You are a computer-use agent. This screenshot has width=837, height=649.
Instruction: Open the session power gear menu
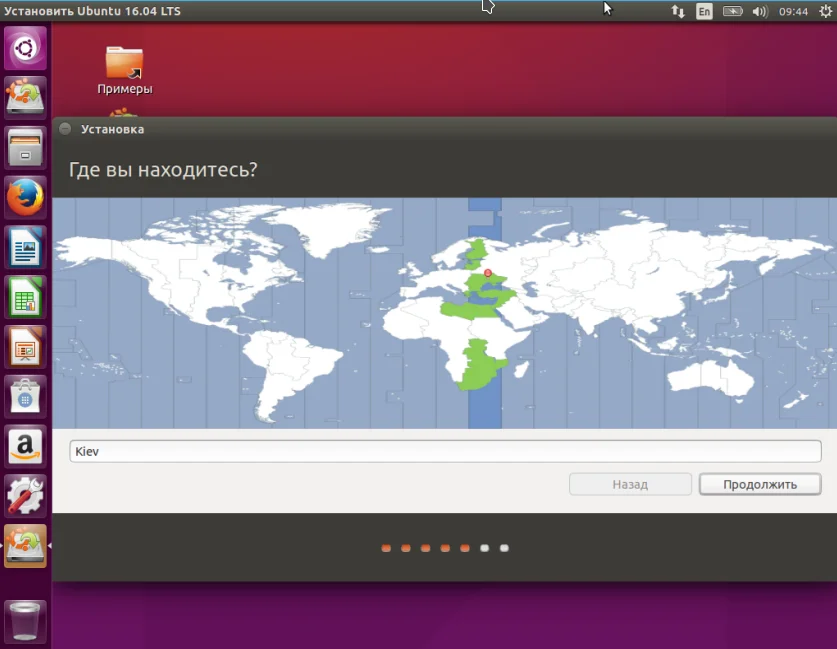tap(825, 11)
